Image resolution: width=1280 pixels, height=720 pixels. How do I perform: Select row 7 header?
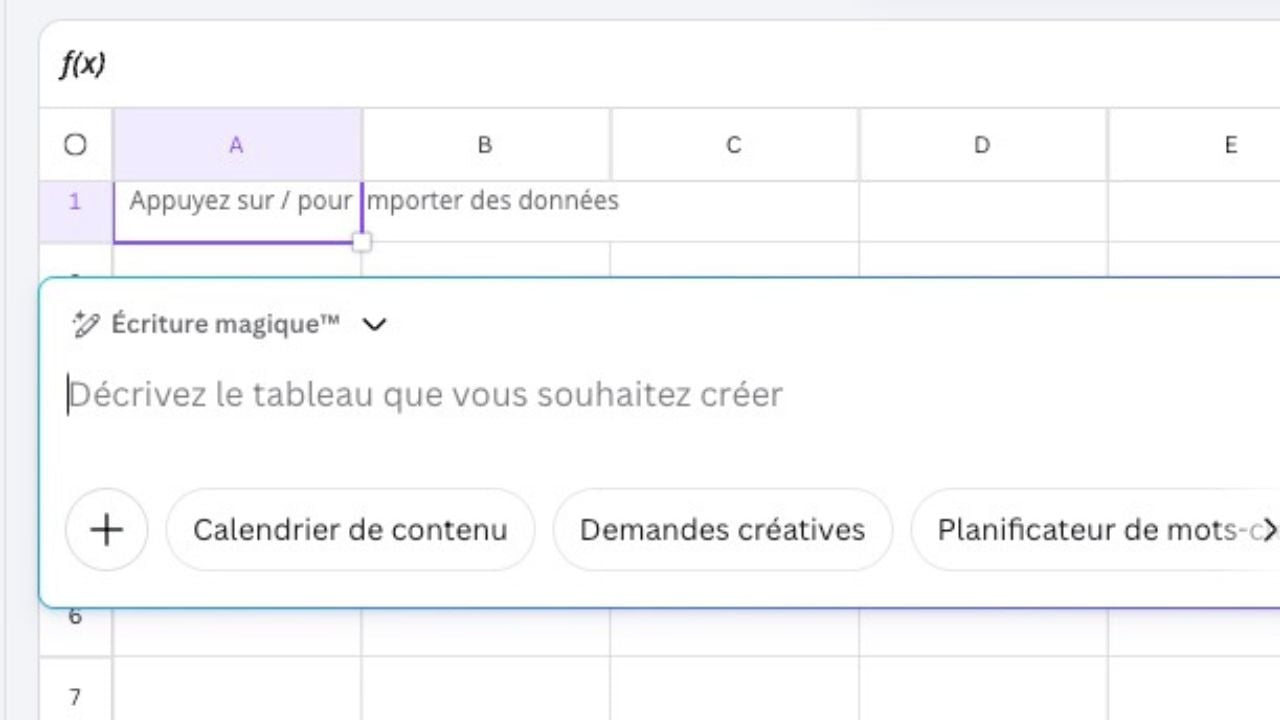pyautogui.click(x=75, y=697)
